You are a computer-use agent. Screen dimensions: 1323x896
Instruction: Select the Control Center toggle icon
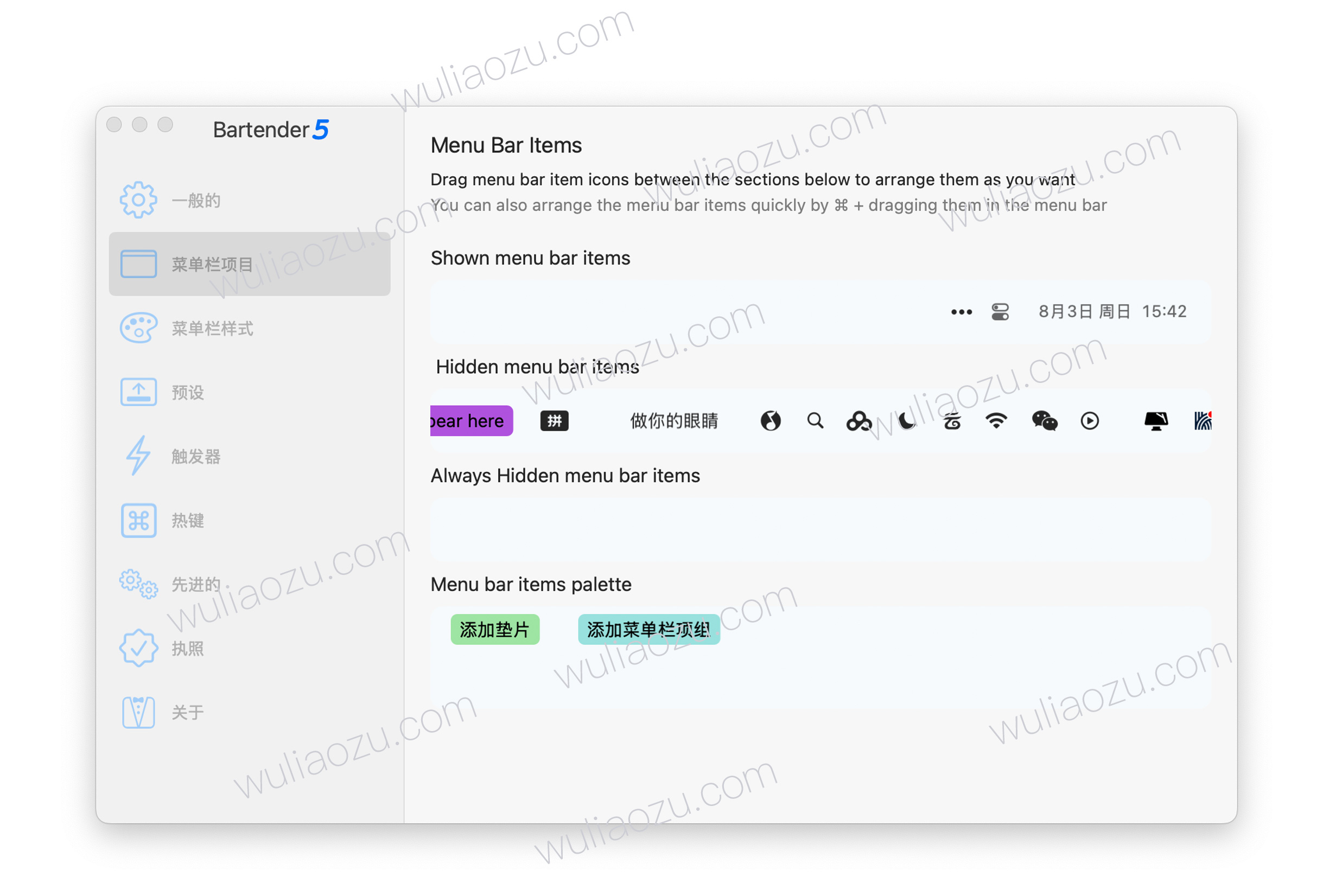pos(1000,312)
